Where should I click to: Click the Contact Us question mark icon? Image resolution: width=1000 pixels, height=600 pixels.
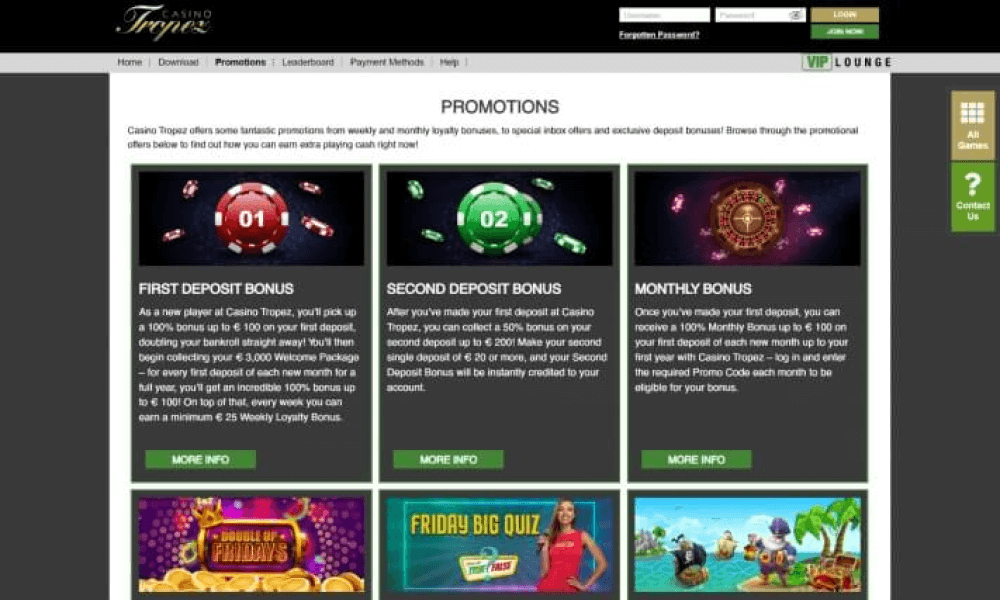(973, 184)
